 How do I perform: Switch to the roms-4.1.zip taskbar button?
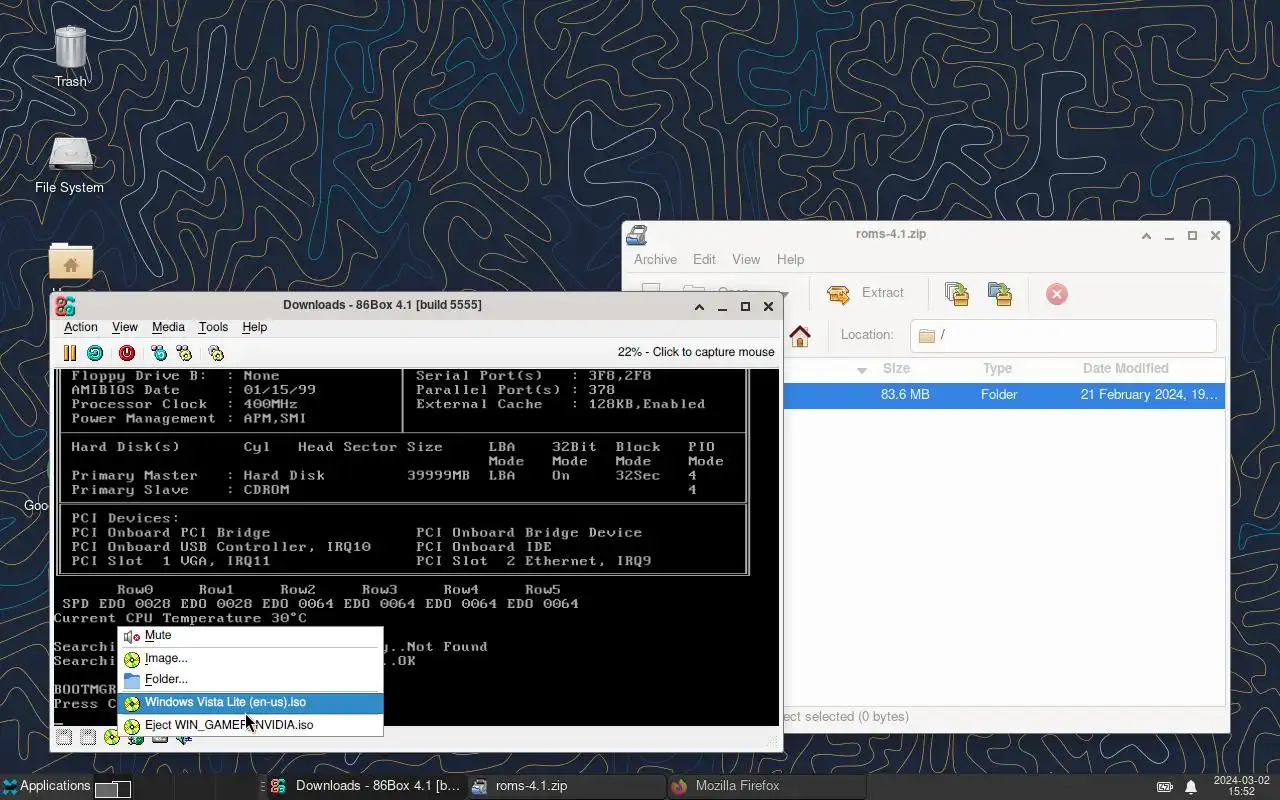point(567,786)
